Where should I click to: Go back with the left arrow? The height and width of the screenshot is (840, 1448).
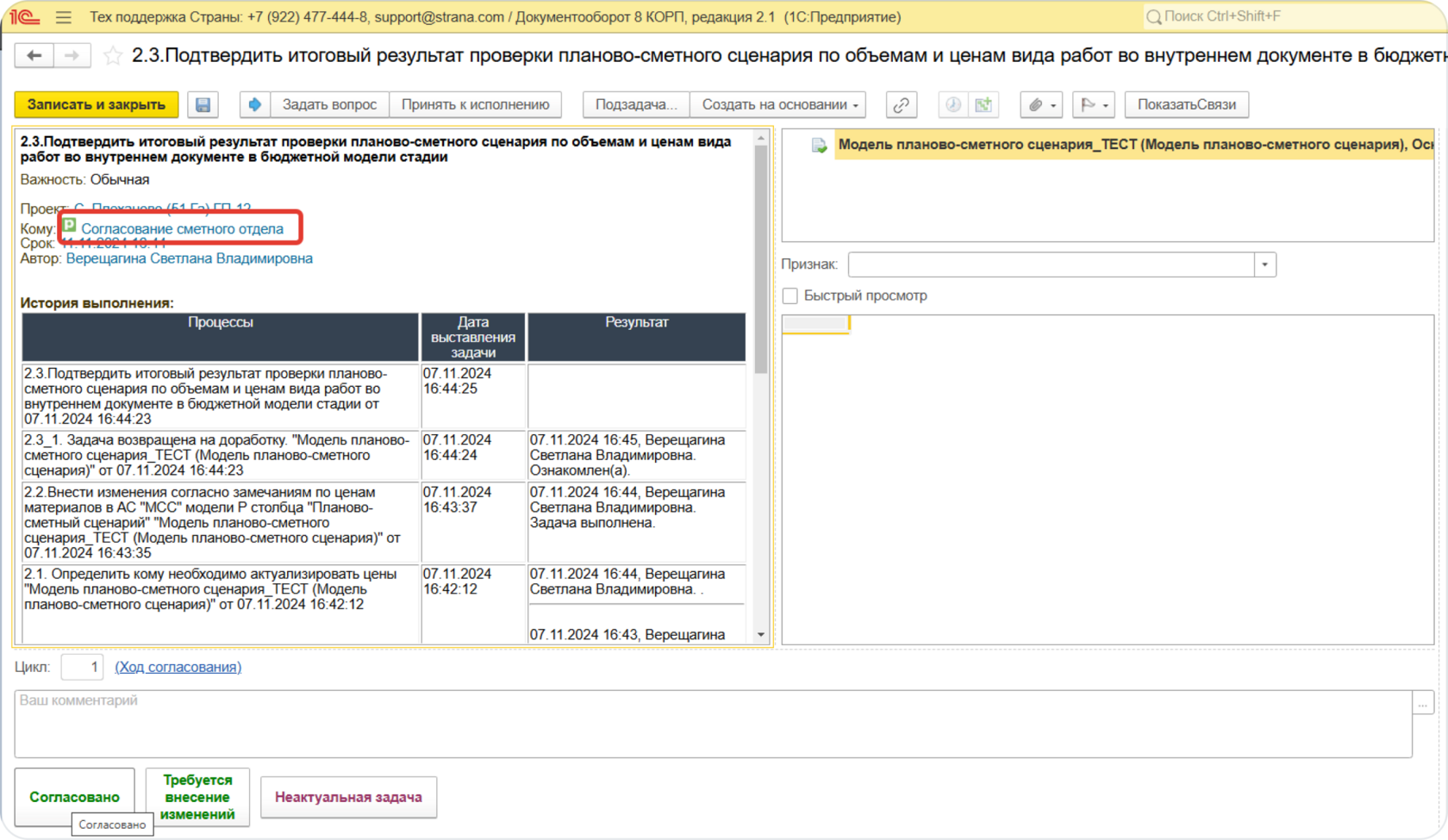coord(34,55)
